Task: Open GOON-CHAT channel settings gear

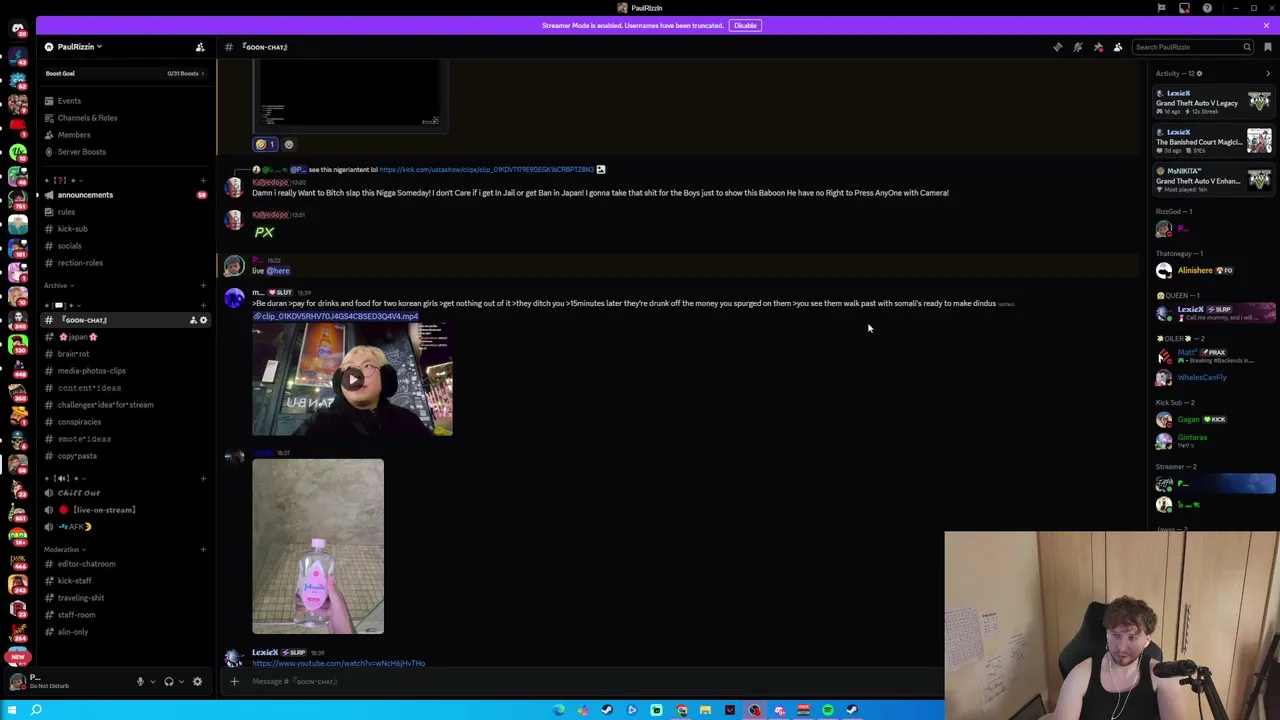Action: [x=203, y=320]
